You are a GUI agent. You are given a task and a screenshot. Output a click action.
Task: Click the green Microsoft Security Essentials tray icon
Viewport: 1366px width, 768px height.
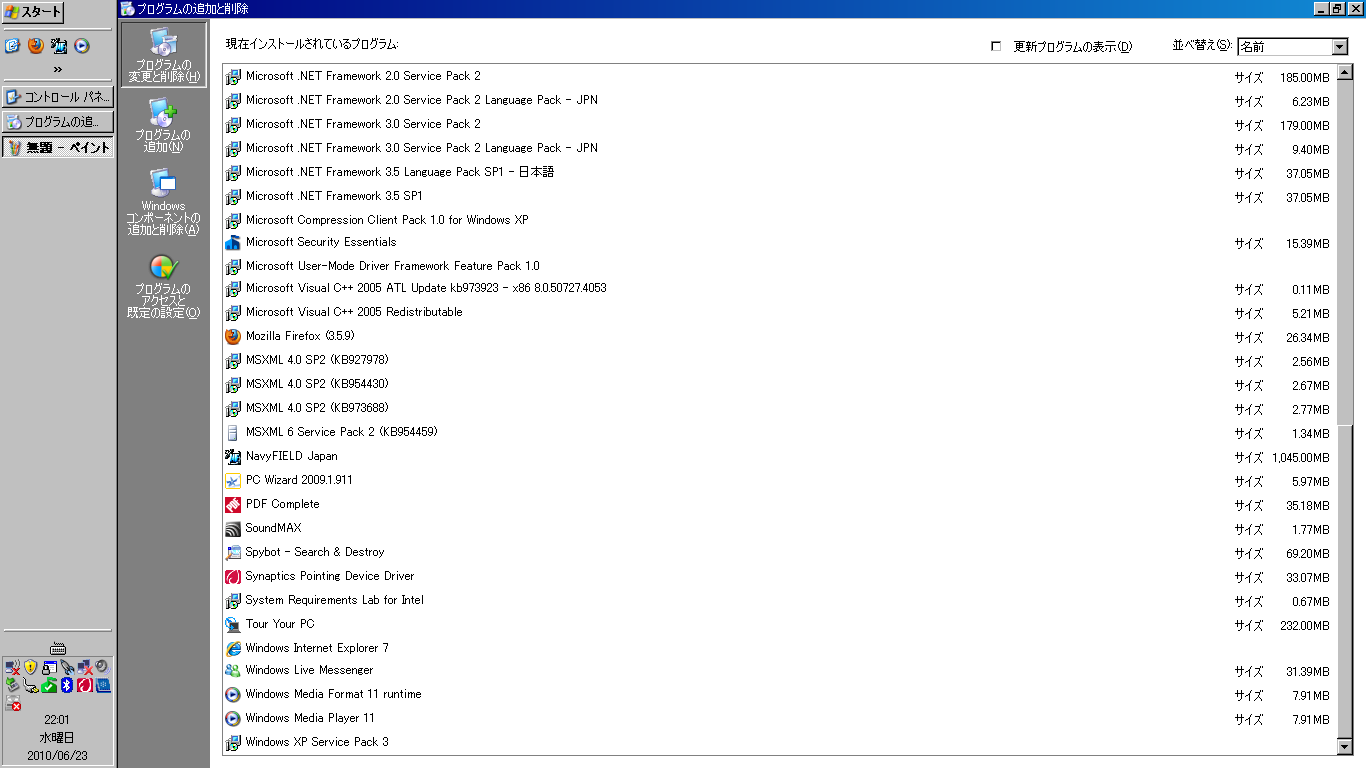point(49,685)
